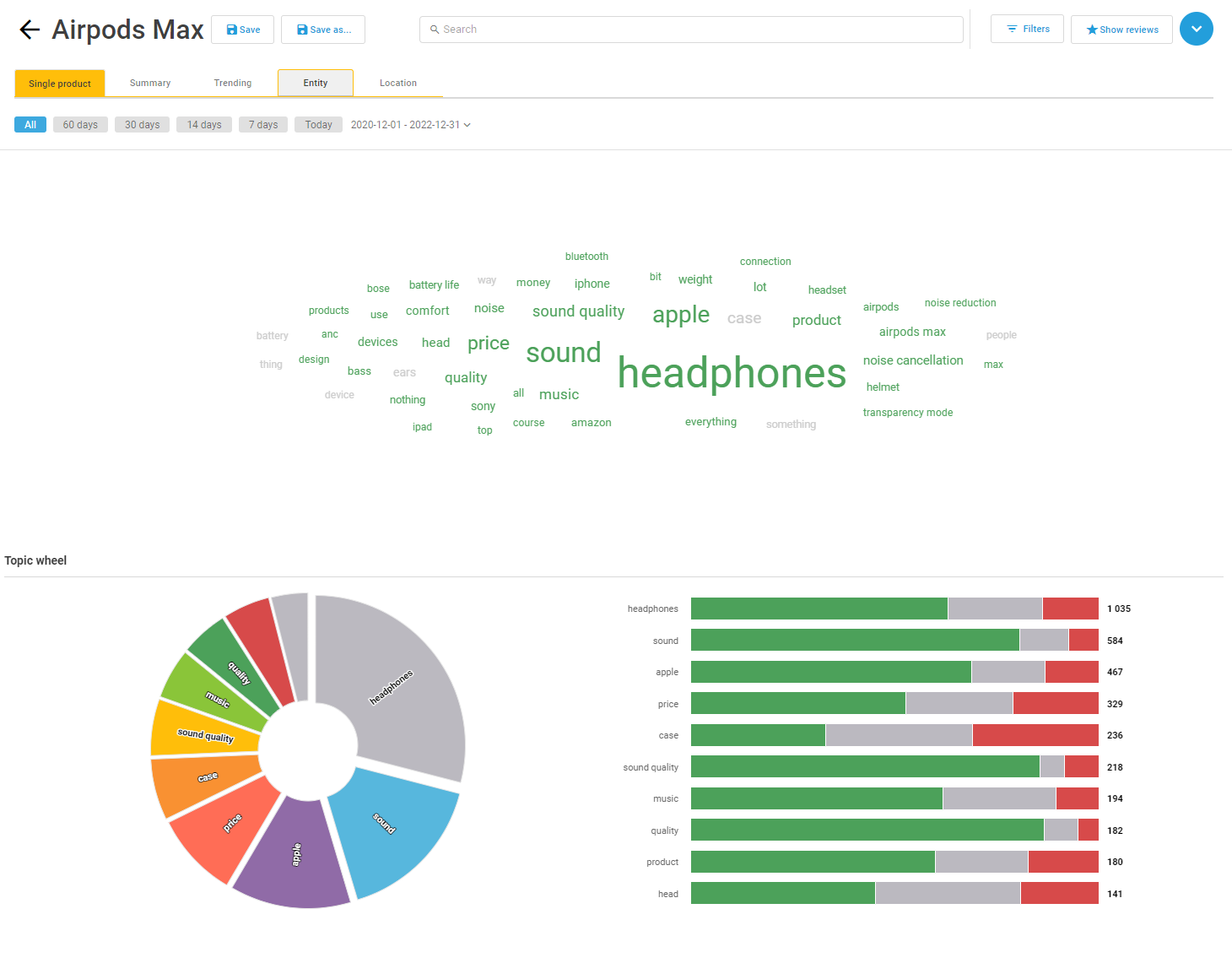Click the red bar in apple row
Screen dimensions: 1232x963
tap(1072, 672)
